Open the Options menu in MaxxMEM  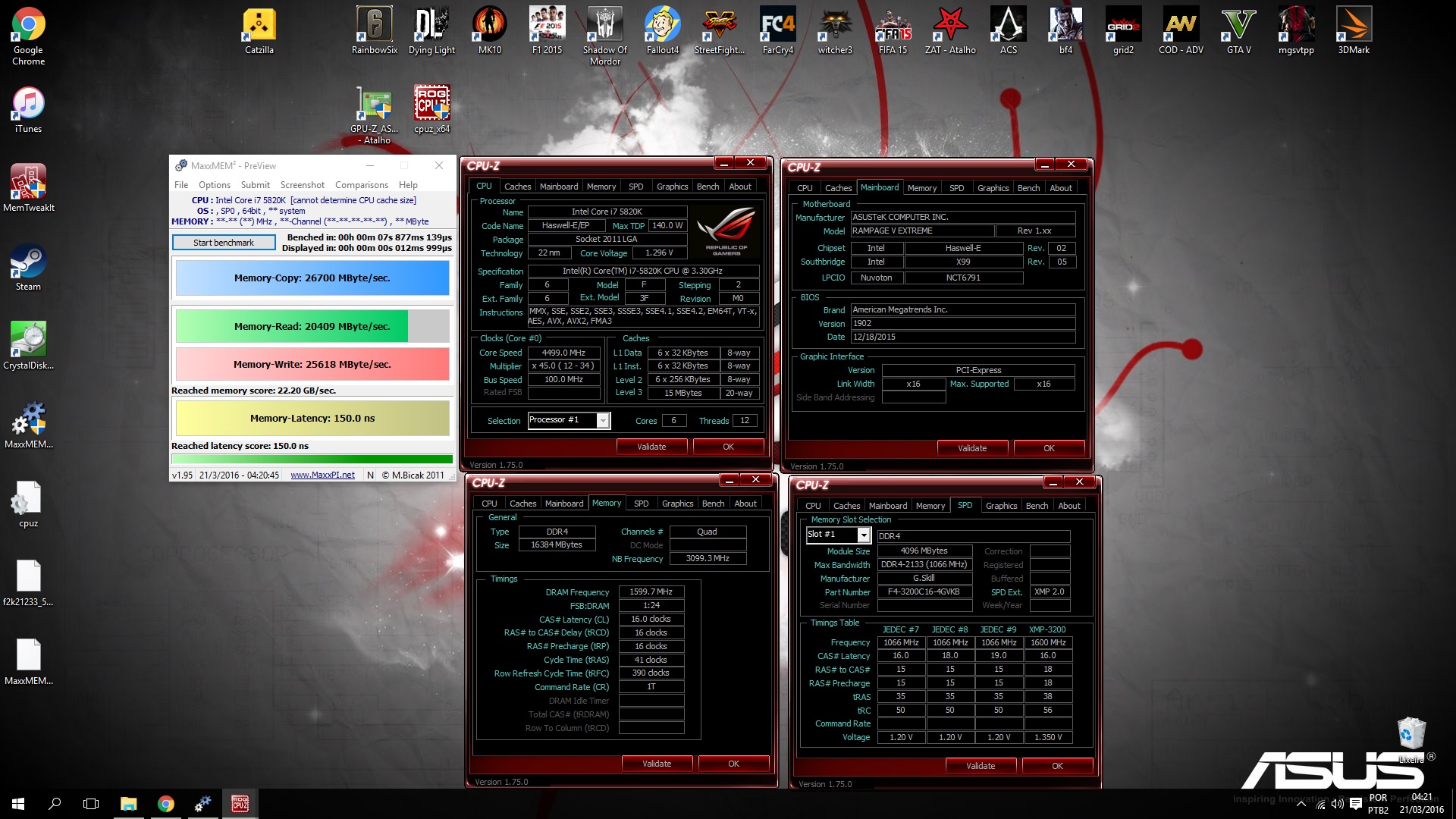[x=215, y=185]
